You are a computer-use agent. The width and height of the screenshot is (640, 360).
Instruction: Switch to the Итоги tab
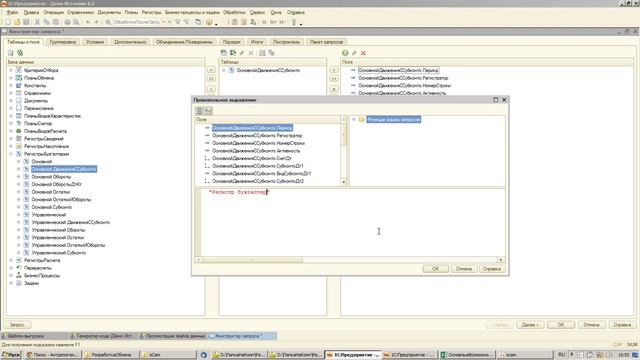[x=257, y=42]
